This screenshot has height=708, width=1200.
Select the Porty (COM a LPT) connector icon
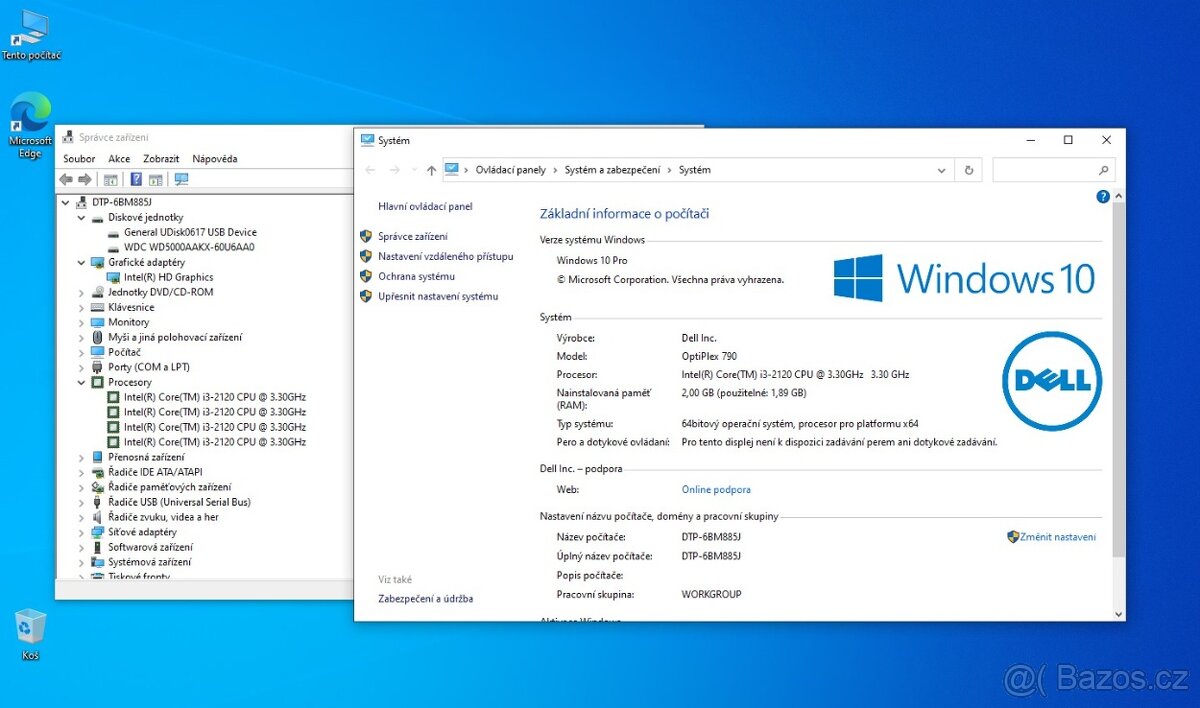[x=98, y=367]
